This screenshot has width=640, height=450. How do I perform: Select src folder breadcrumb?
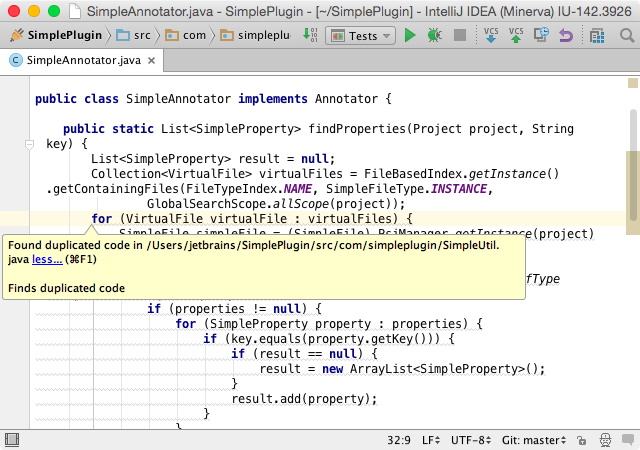pos(133,36)
